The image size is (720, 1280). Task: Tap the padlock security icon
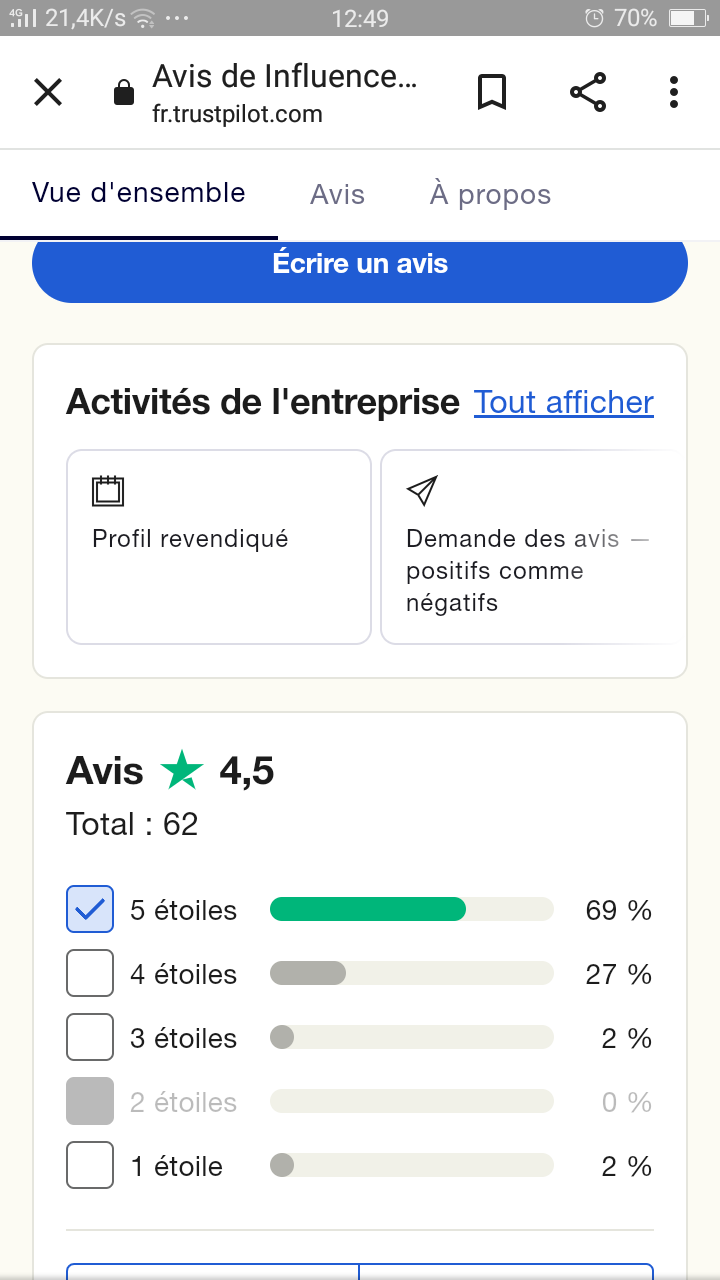coord(124,94)
